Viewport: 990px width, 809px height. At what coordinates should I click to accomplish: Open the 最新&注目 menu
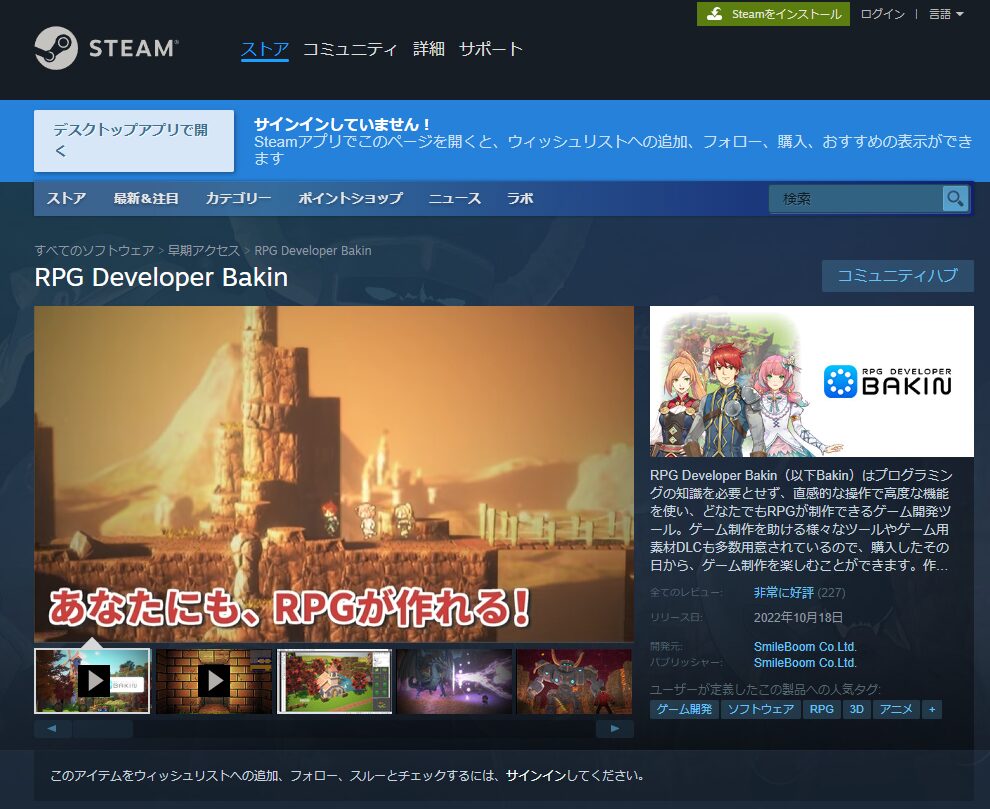pos(146,198)
